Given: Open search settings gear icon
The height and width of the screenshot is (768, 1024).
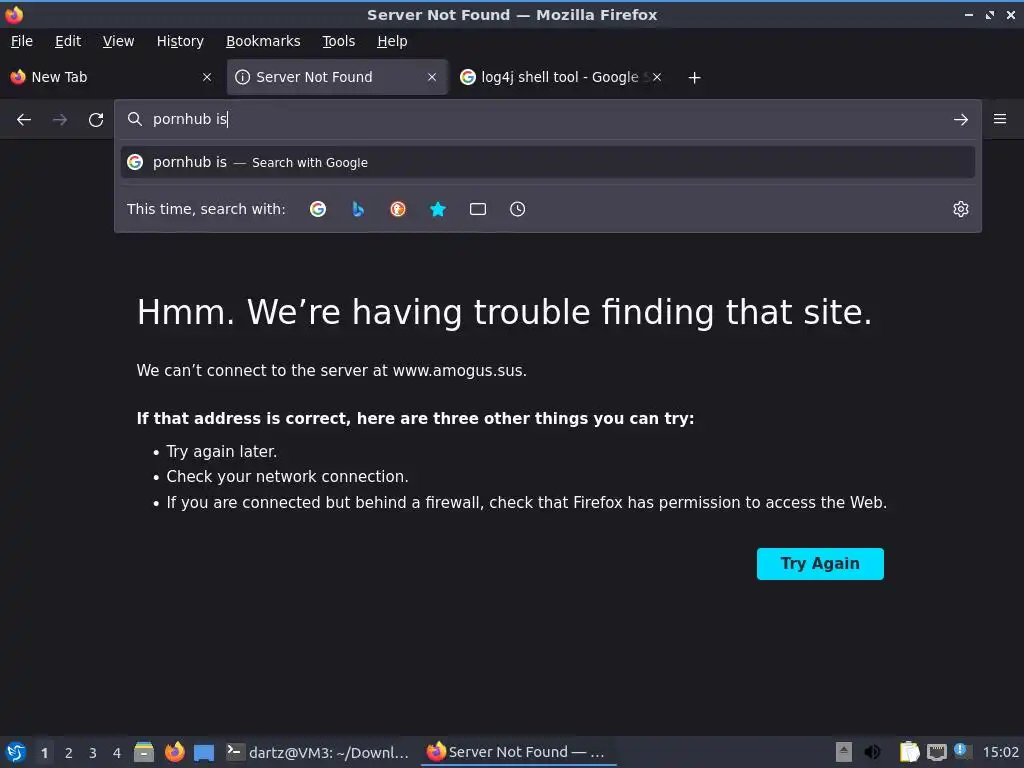Looking at the screenshot, I should coord(961,209).
